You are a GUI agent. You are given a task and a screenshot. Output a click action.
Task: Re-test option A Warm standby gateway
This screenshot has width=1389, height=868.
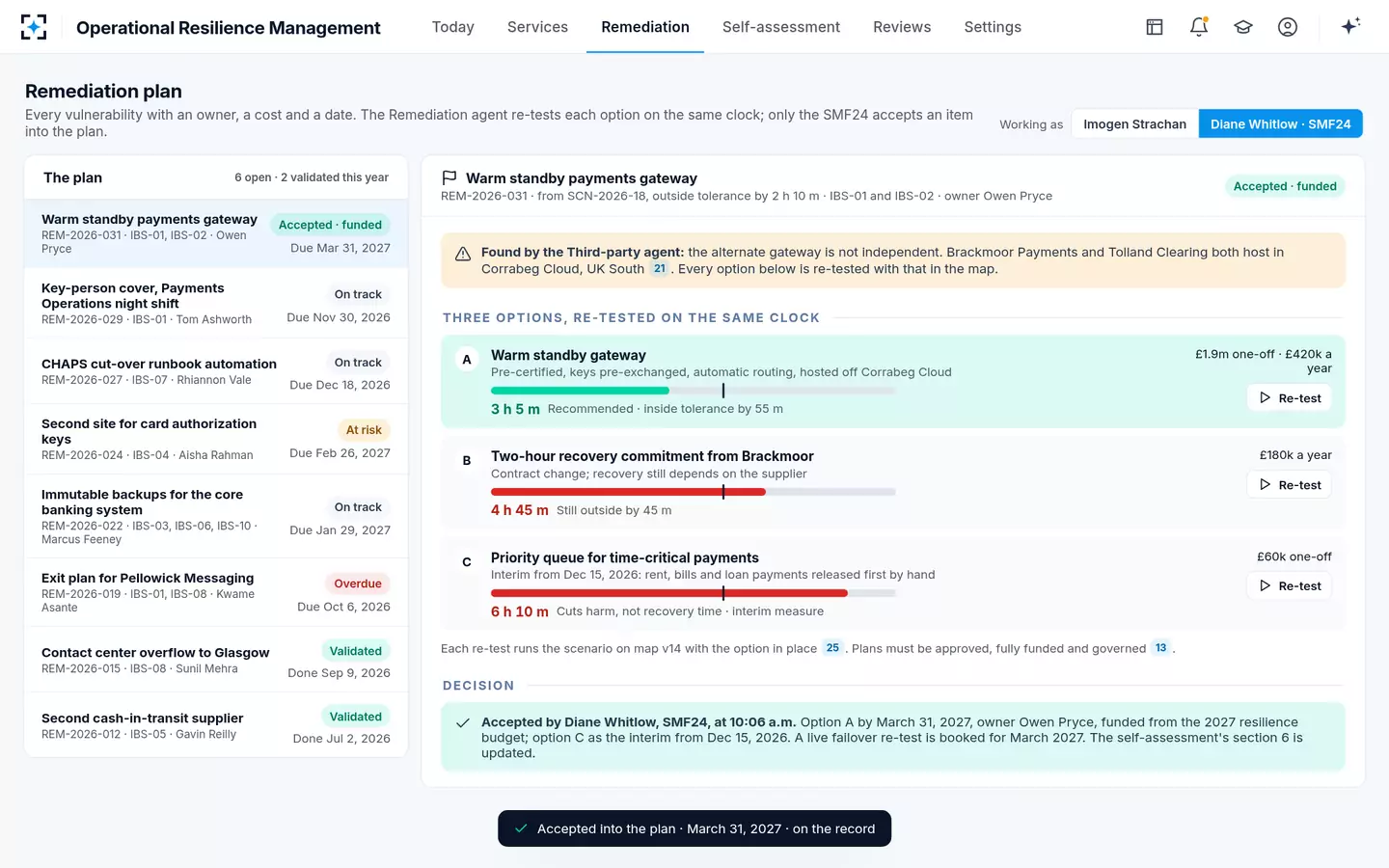(x=1290, y=398)
